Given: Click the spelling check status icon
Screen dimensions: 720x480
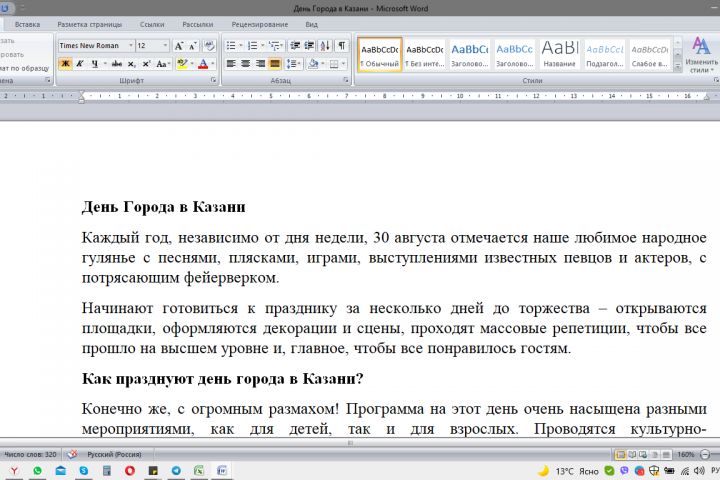Looking at the screenshot, I should [72, 454].
